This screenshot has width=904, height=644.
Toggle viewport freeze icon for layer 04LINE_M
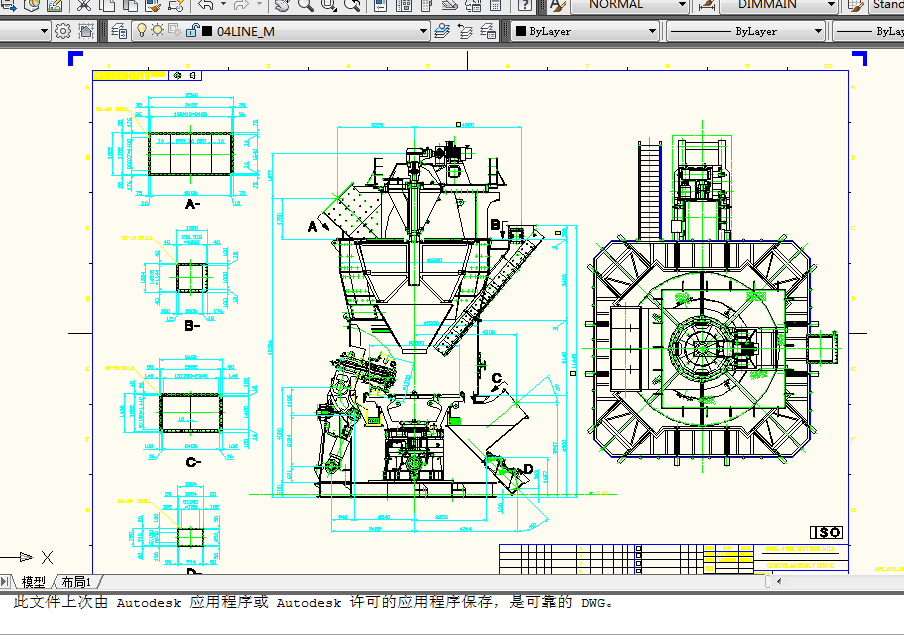174,31
